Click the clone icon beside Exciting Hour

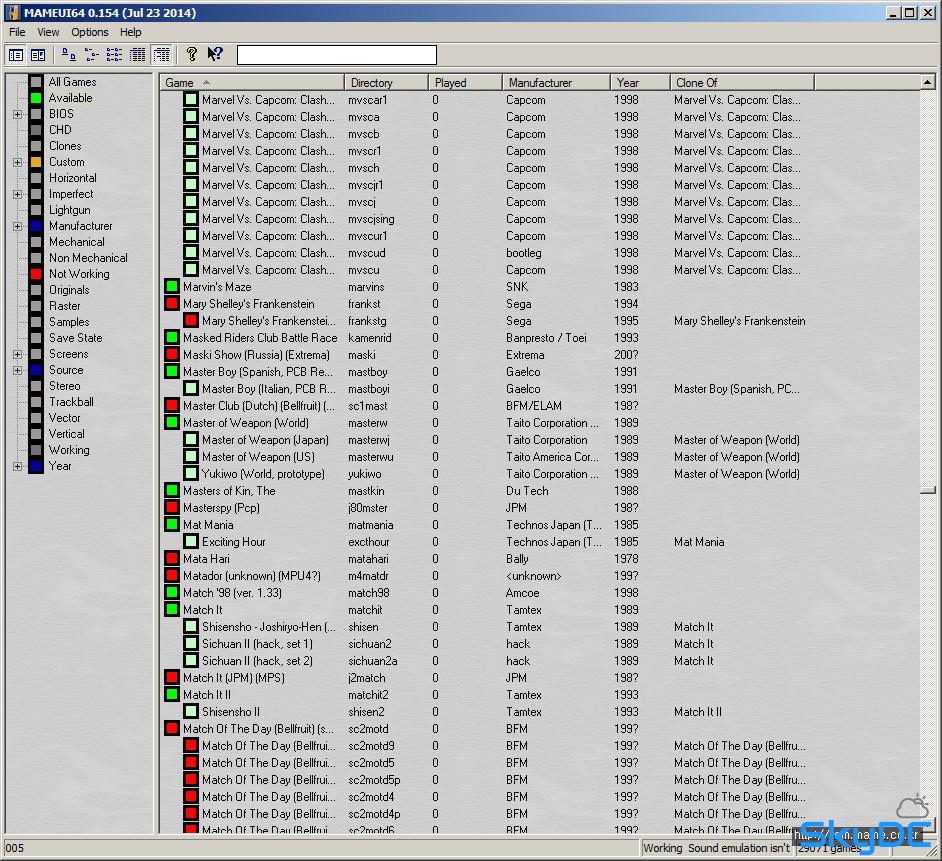click(191, 541)
